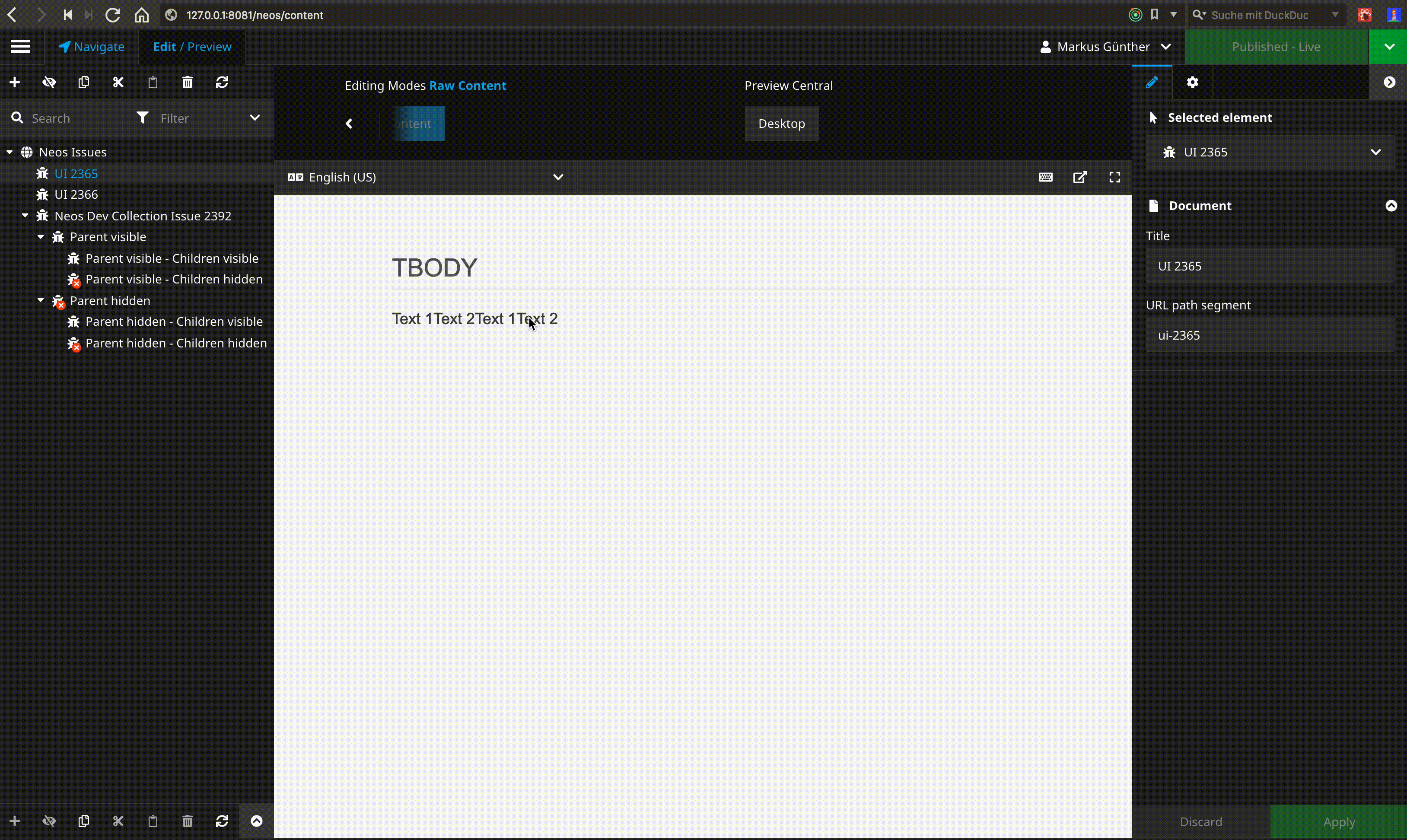Open the inspector settings gear tab

coord(1193,83)
